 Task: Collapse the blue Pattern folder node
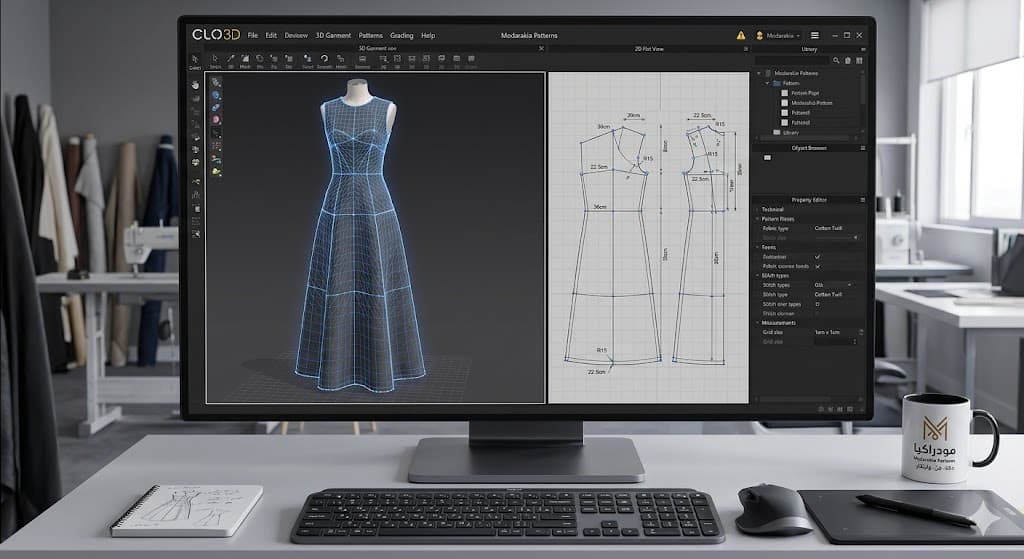[x=767, y=83]
